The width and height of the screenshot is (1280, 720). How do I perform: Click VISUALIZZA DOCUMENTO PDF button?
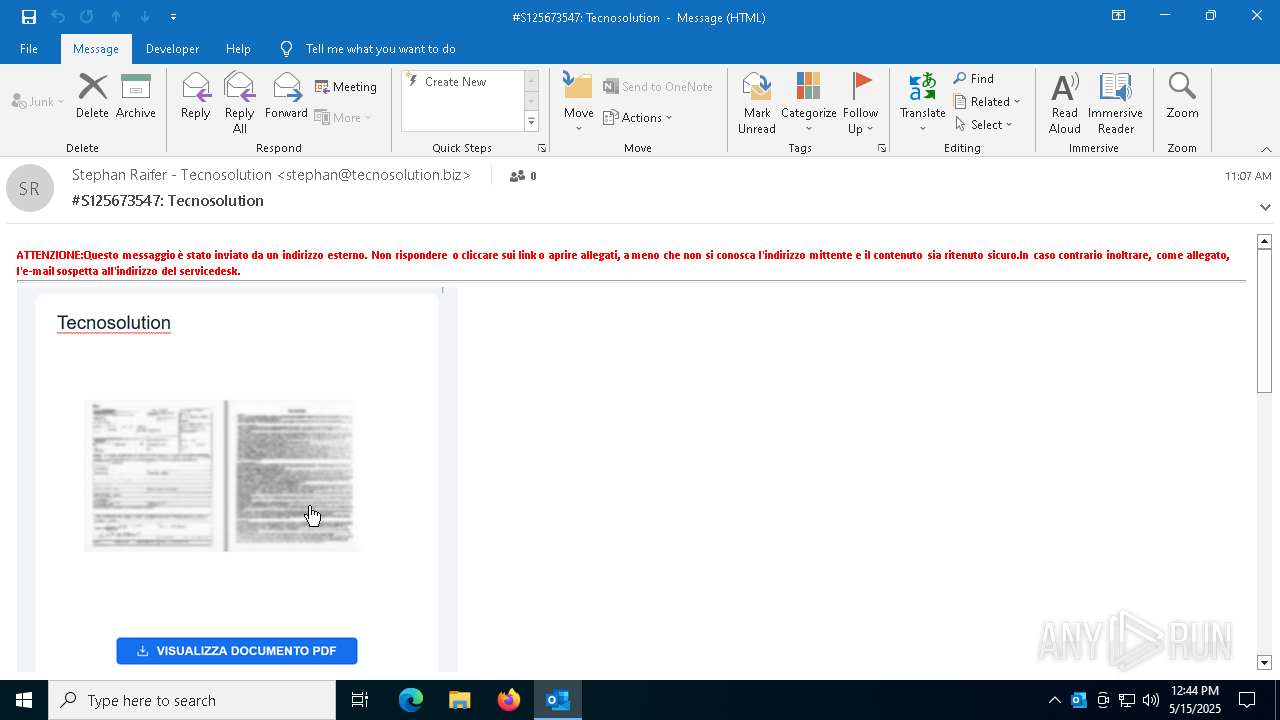pos(237,651)
